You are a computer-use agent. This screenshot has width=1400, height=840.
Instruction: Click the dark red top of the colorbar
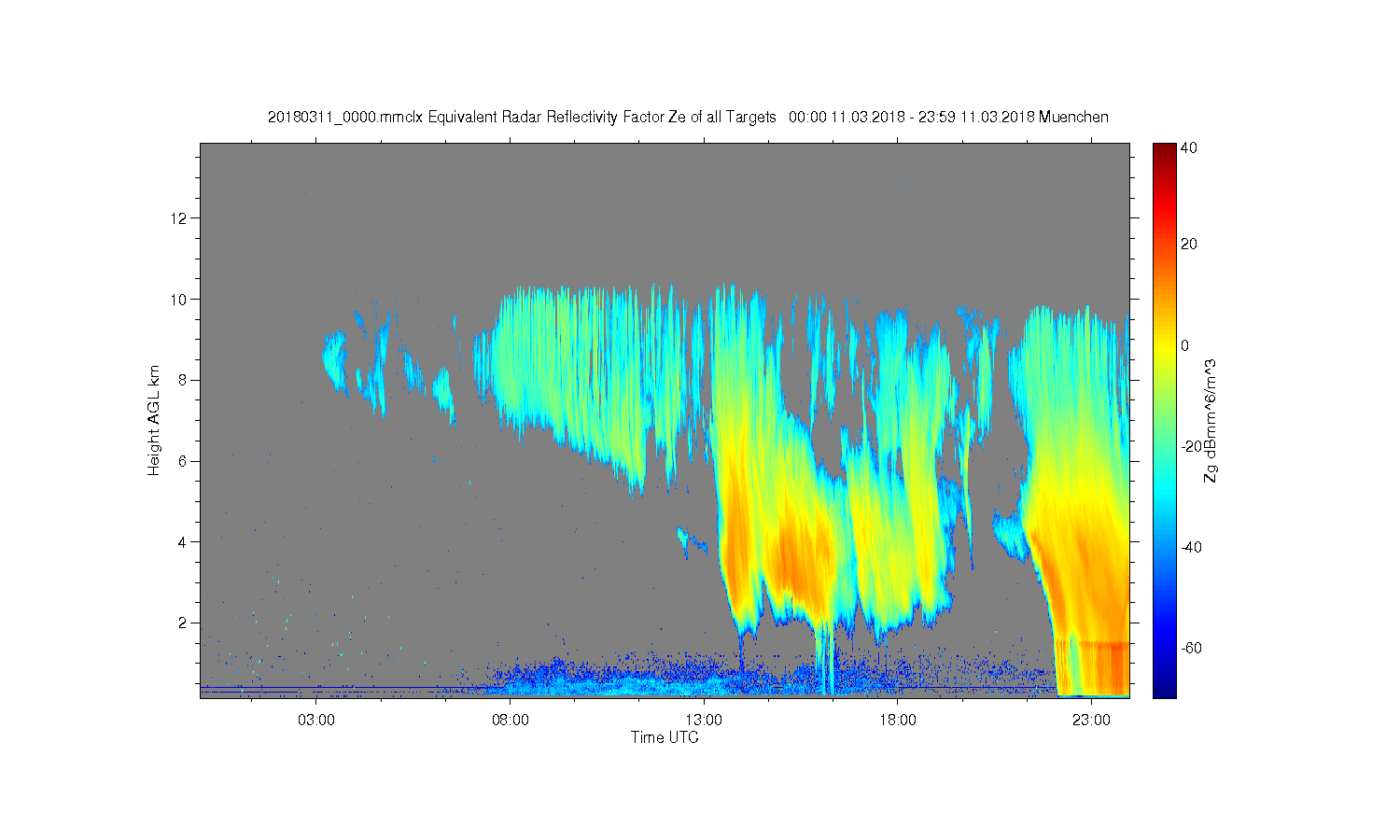(1164, 151)
